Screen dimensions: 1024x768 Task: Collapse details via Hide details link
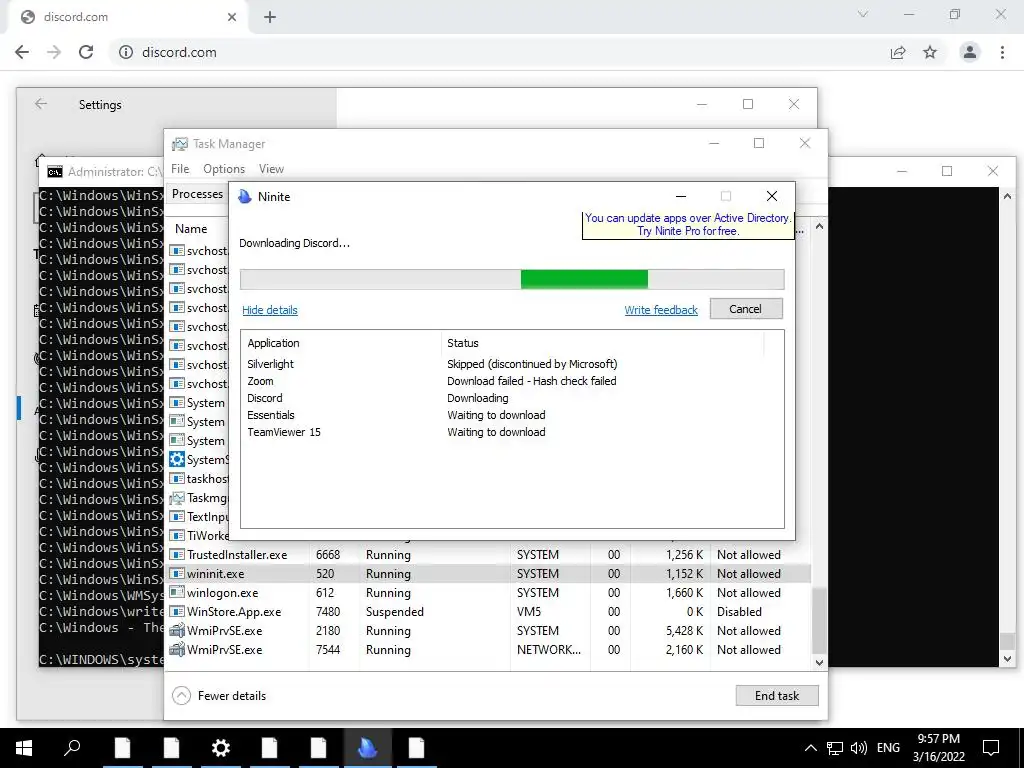pos(270,310)
